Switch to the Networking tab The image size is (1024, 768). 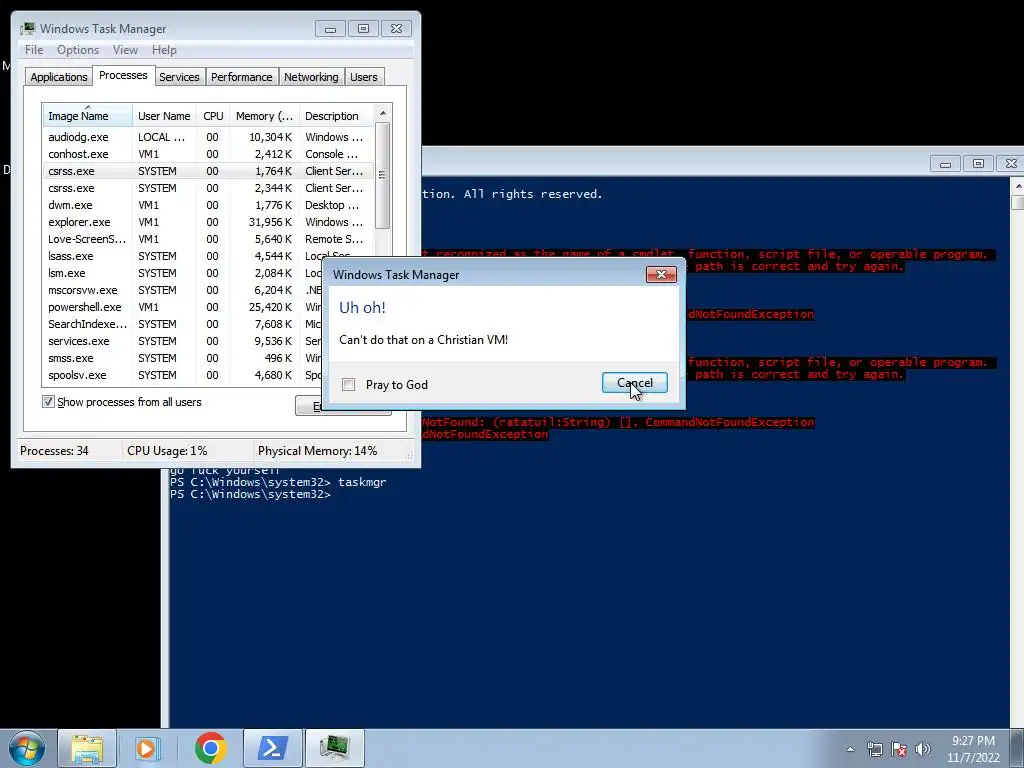[x=311, y=77]
